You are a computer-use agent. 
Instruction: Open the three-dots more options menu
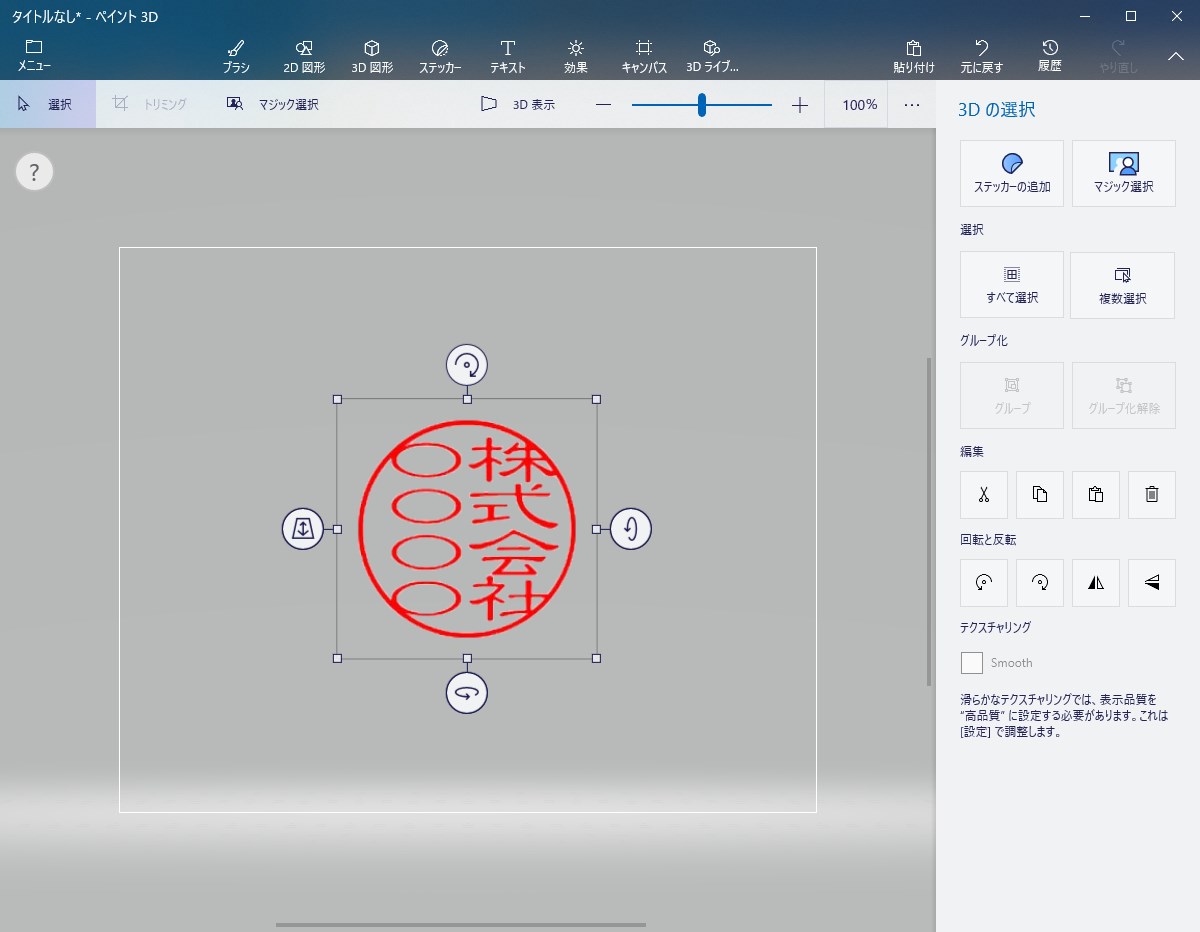tap(912, 104)
